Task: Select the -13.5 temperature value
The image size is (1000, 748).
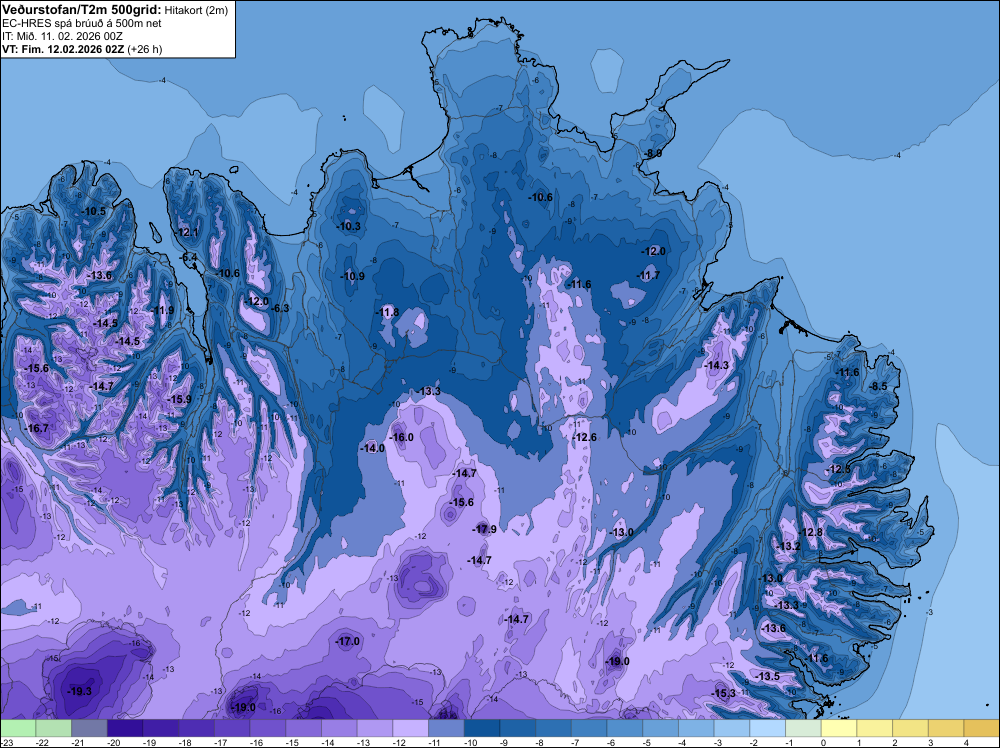Action: (768, 676)
